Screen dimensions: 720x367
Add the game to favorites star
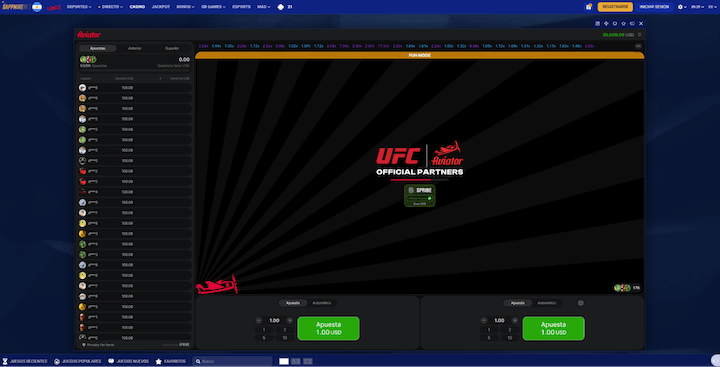point(624,23)
